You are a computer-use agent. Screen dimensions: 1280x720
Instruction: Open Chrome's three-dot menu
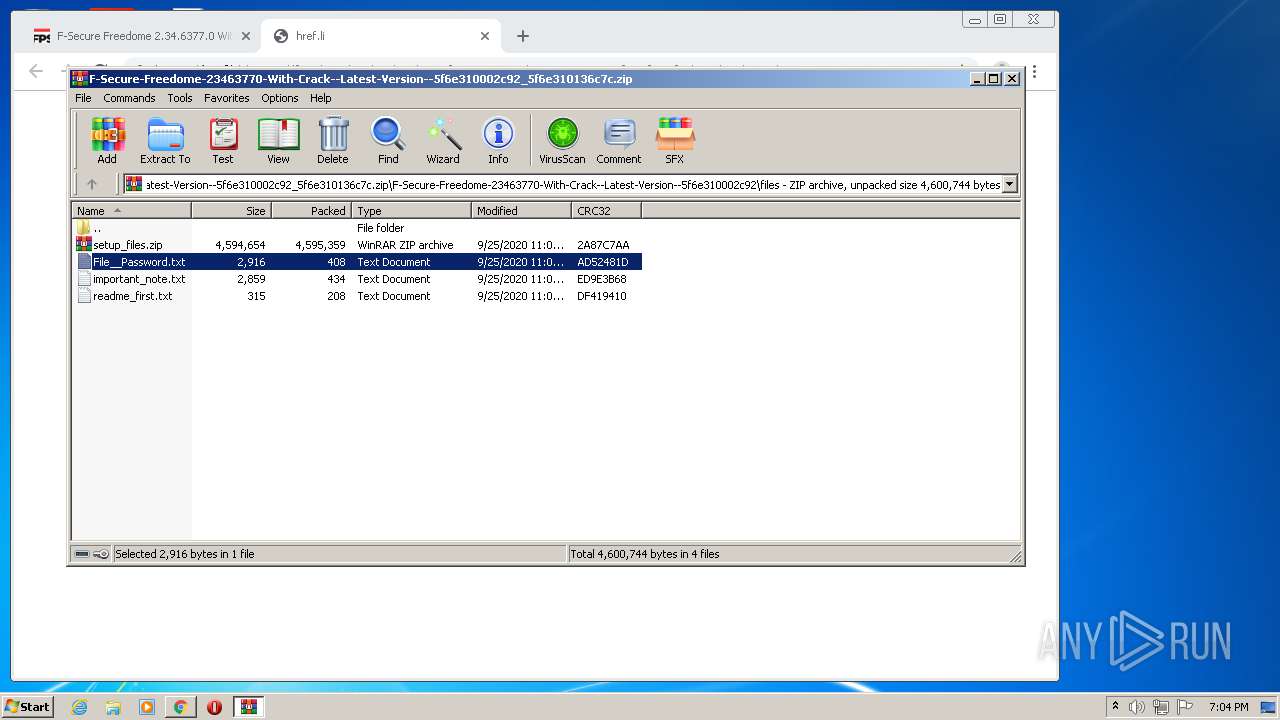[x=1035, y=72]
